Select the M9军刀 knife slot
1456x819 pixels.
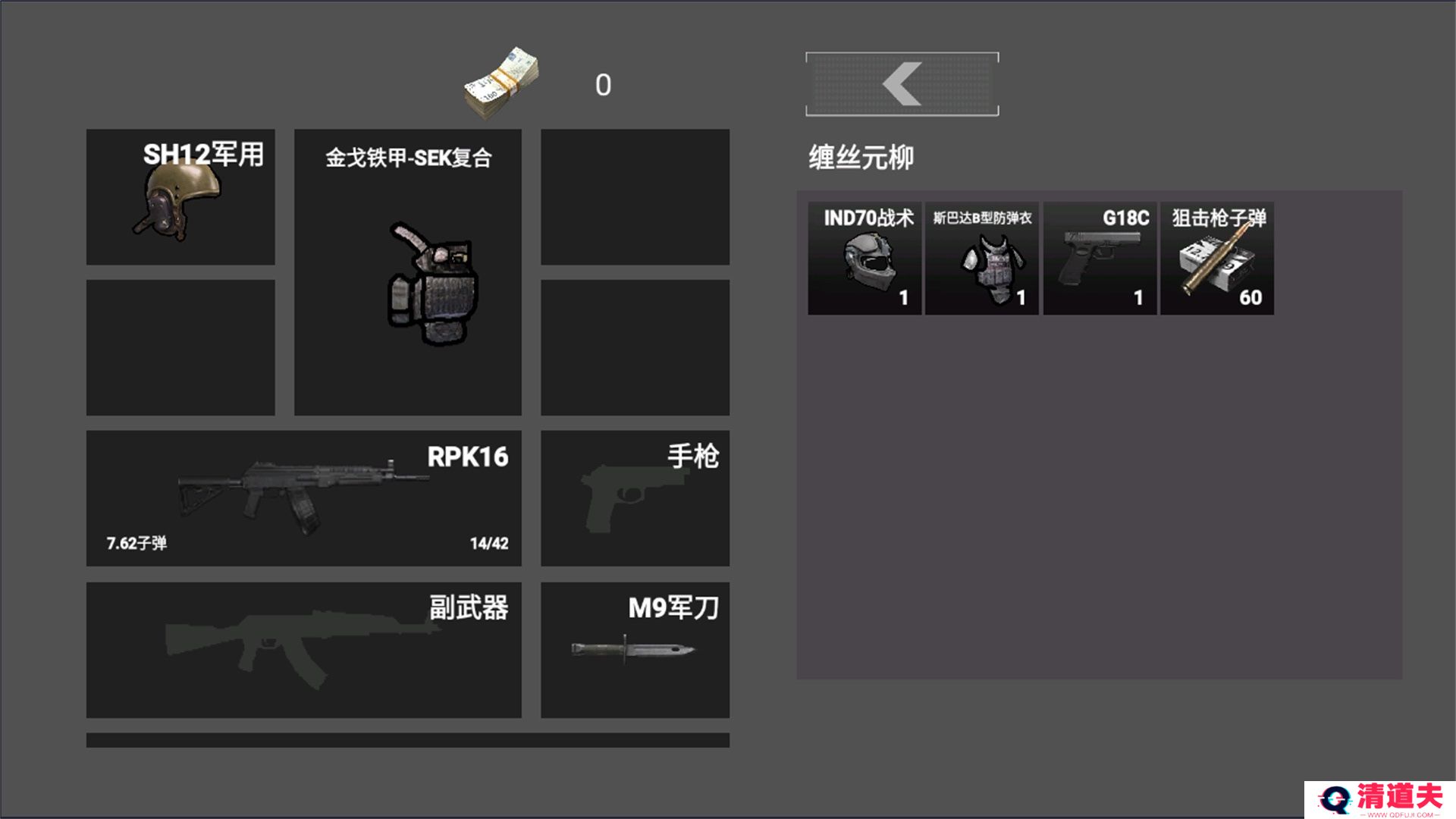click(x=635, y=650)
